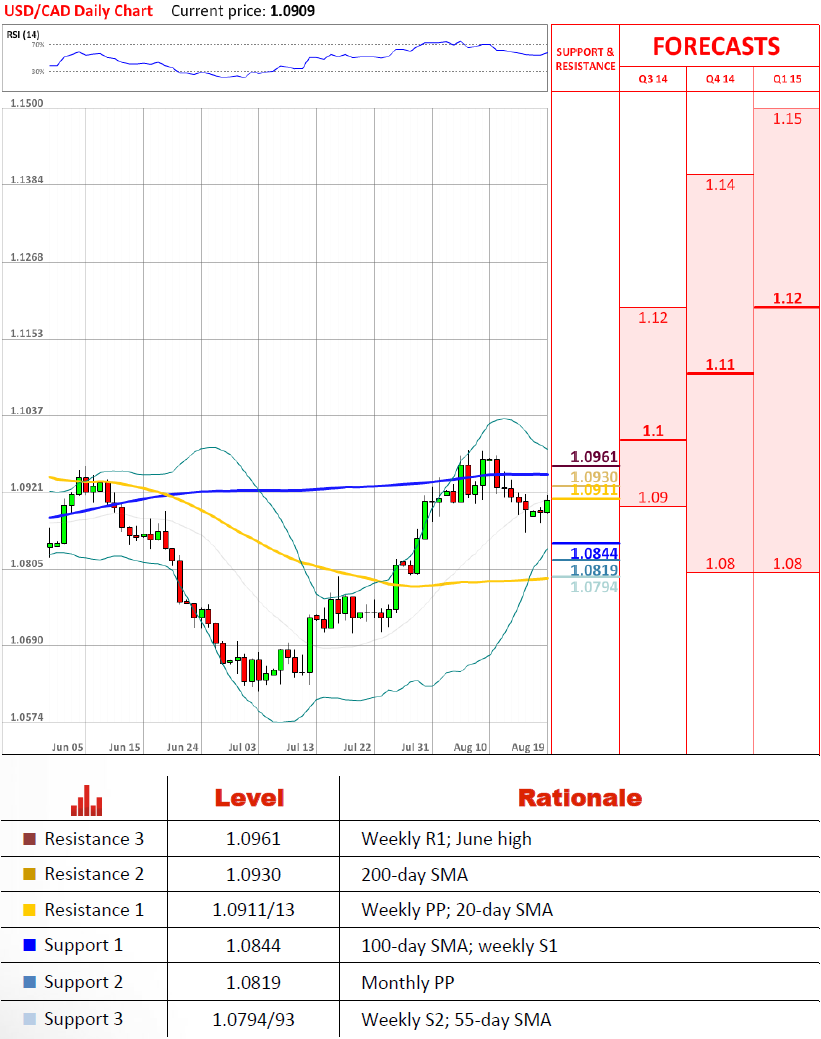Click the 1.0930 level label beside chart
Viewport: 821px width, 1039px height.
click(x=594, y=476)
